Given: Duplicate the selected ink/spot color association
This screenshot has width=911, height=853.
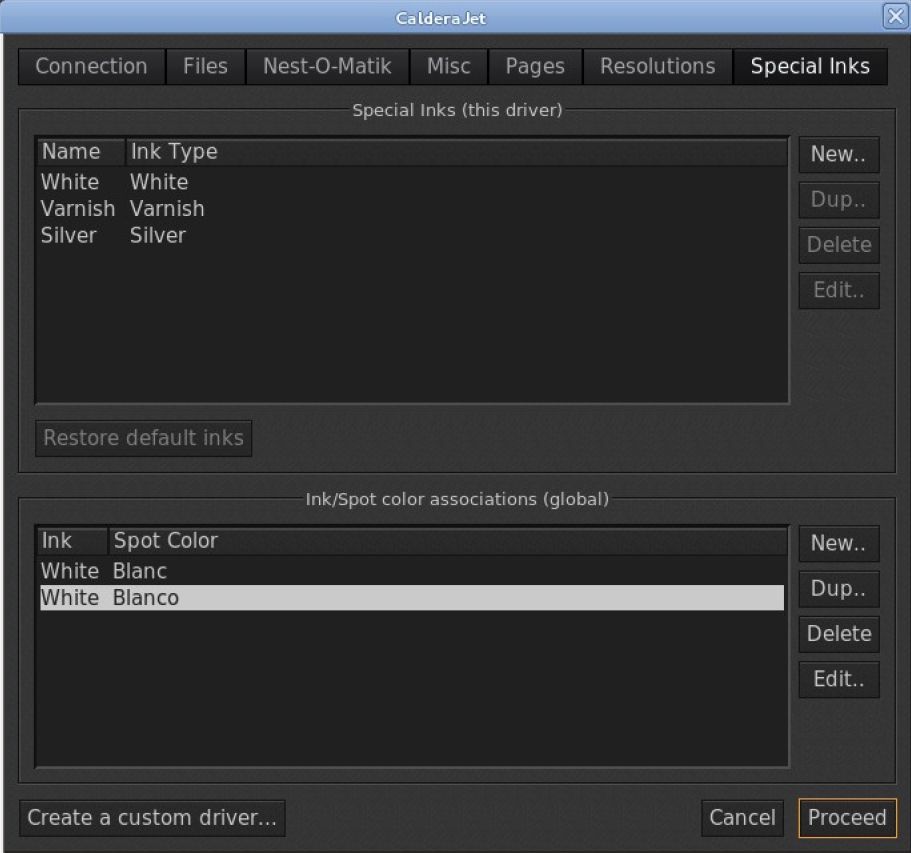Looking at the screenshot, I should 838,589.
